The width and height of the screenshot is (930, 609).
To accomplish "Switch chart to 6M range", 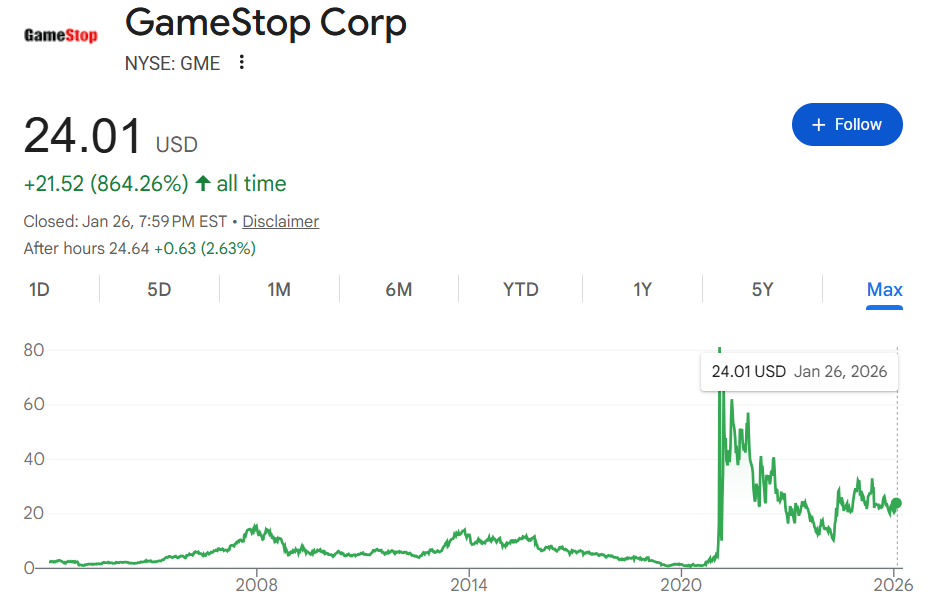I will click(x=398, y=290).
